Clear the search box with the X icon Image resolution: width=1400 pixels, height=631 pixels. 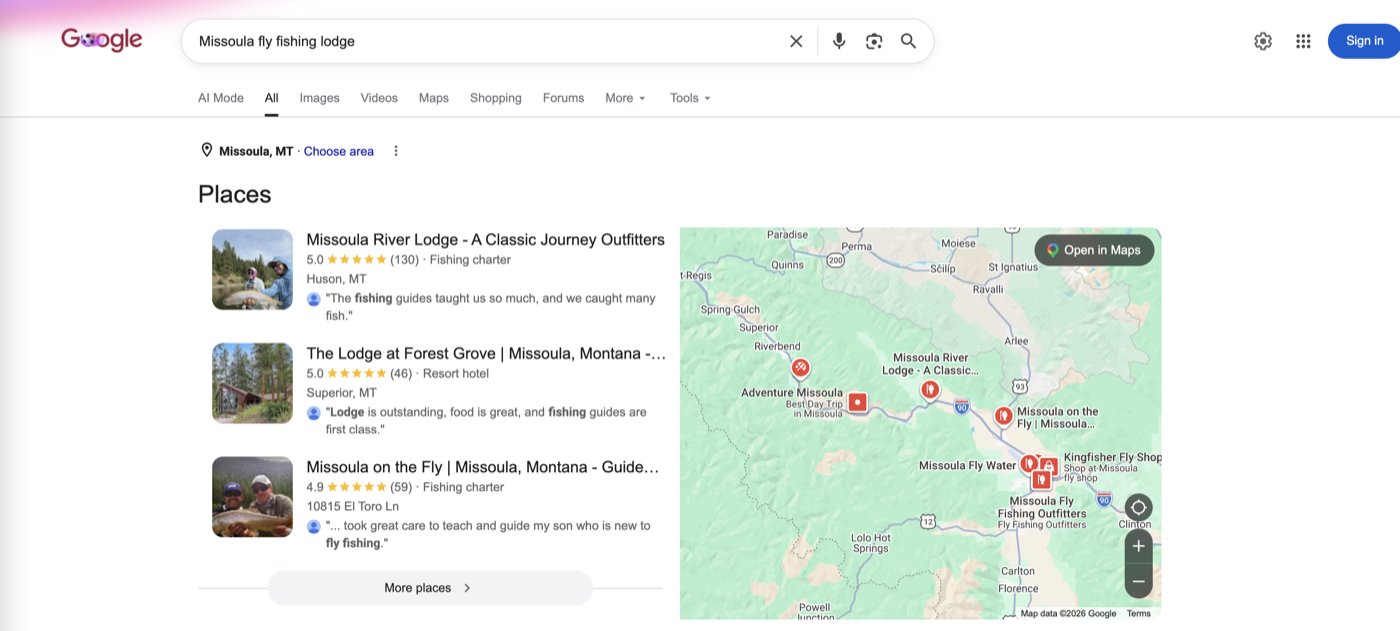[x=796, y=41]
